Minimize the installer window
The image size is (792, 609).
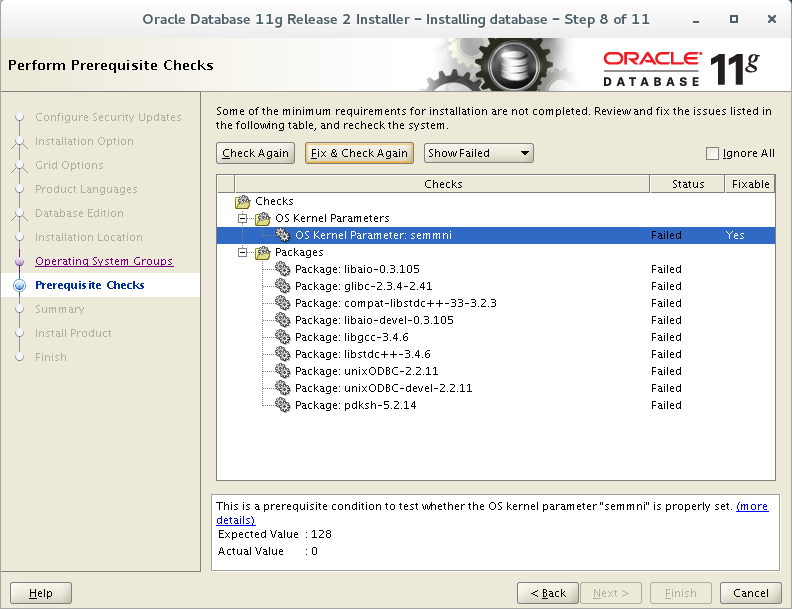[696, 20]
